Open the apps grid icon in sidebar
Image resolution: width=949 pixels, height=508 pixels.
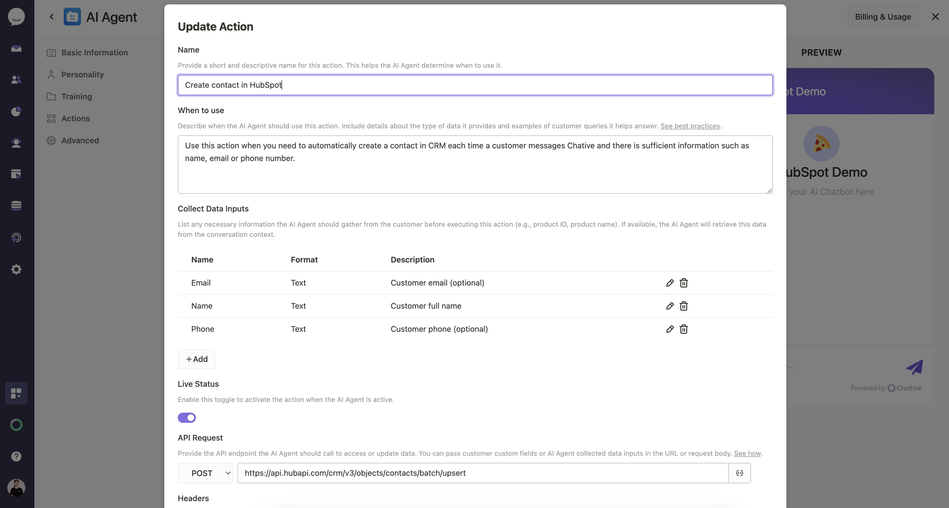point(16,394)
